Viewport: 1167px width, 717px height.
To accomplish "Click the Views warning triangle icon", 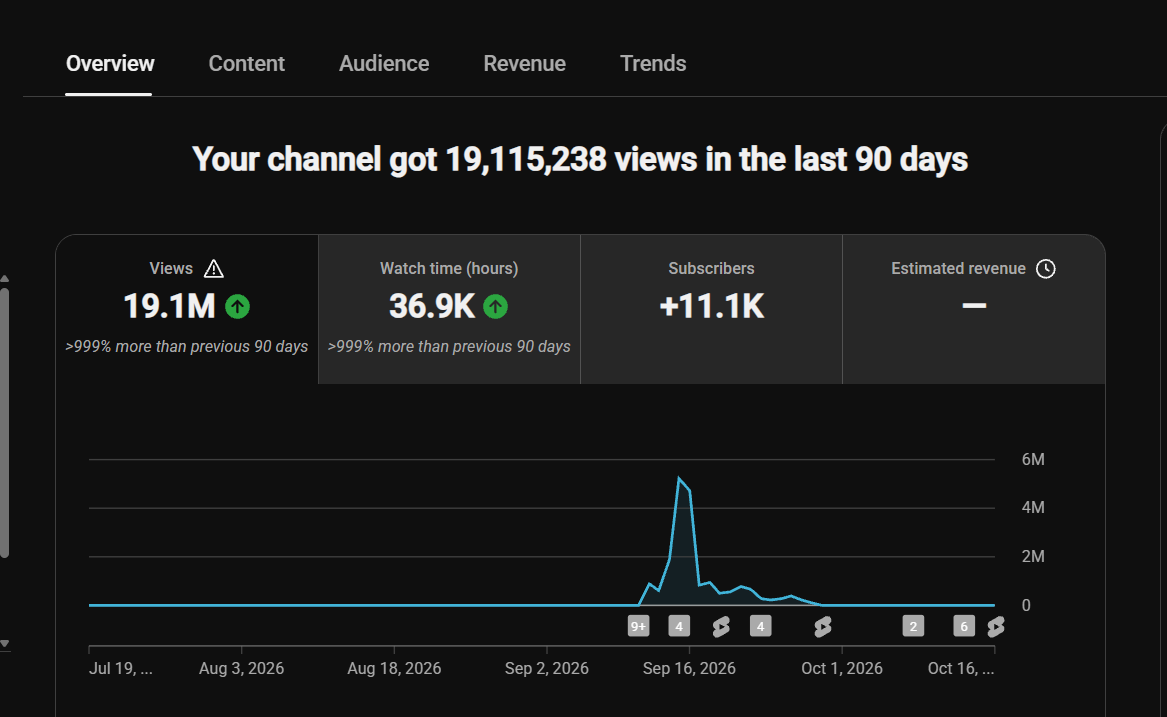I will pos(214,269).
